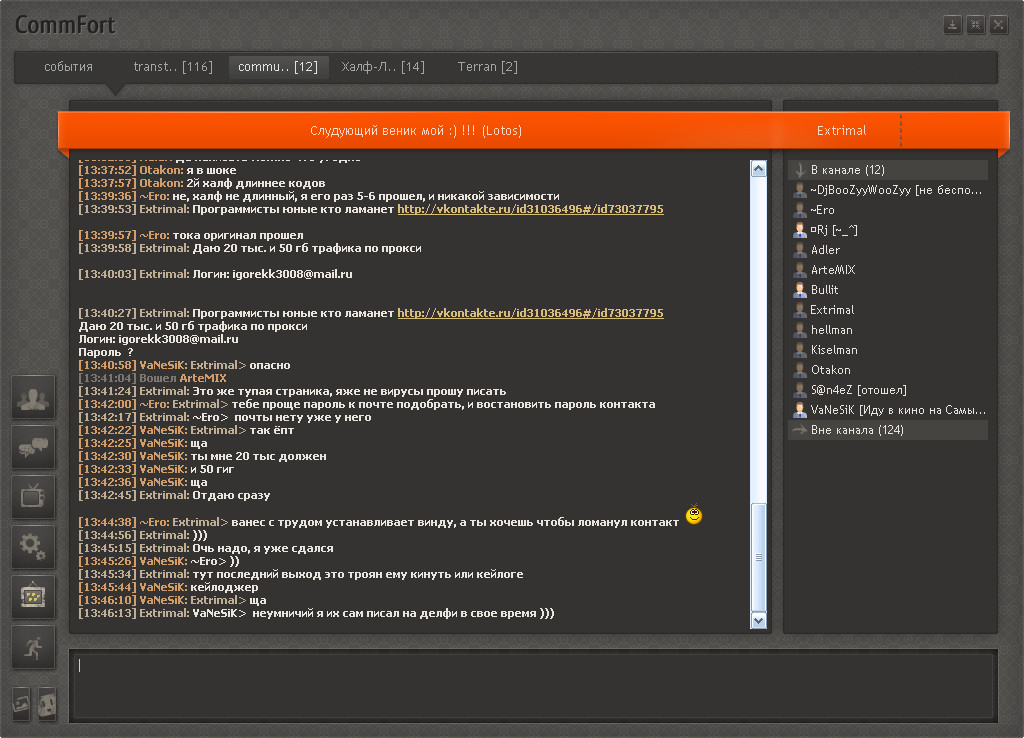This screenshot has height=738, width=1024.
Task: Open the TV screen sidebar icon
Action: tap(34, 496)
